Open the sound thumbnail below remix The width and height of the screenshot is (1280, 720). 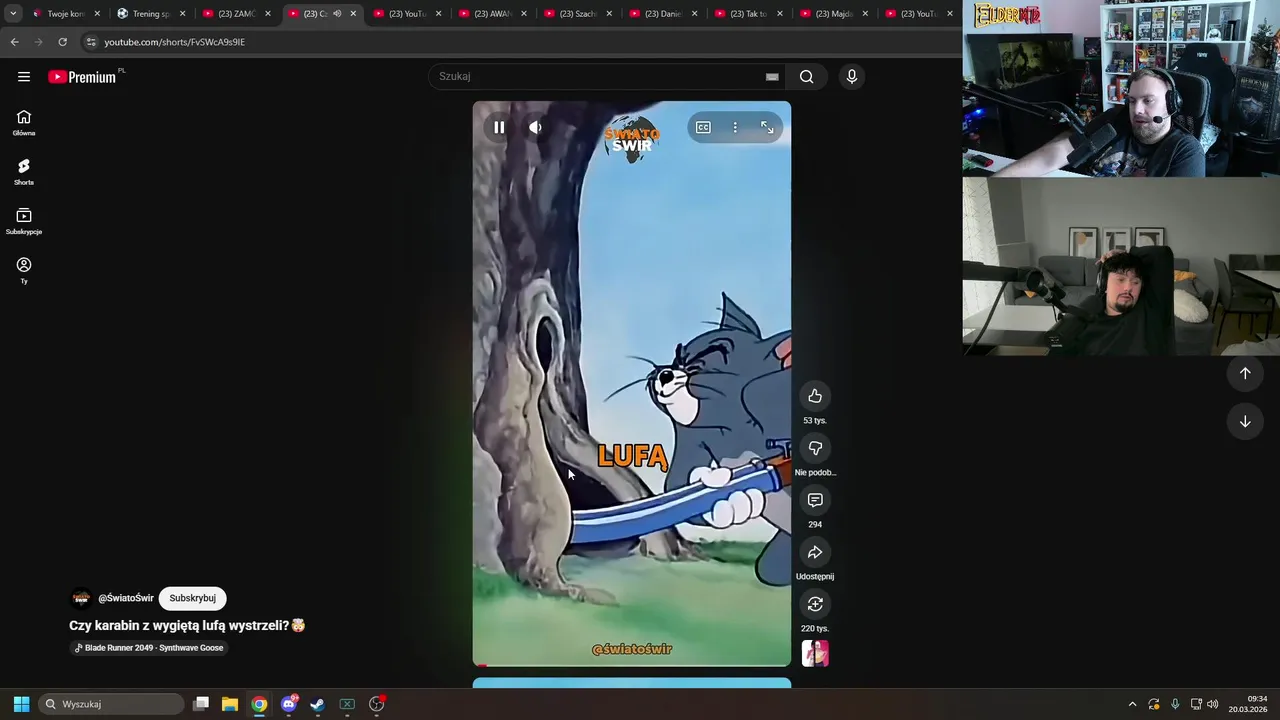815,653
